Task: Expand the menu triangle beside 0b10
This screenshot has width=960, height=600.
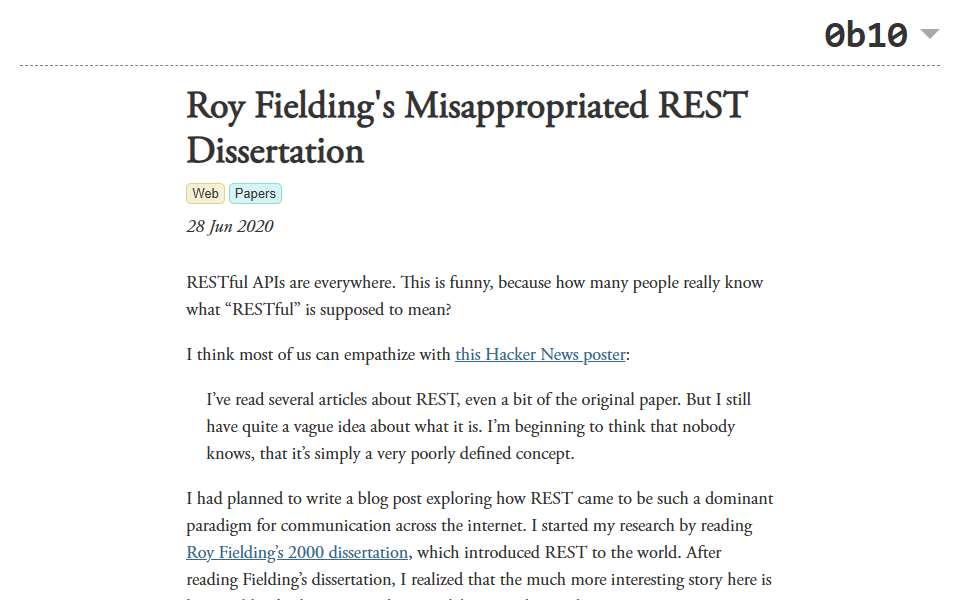Action: 929,34
